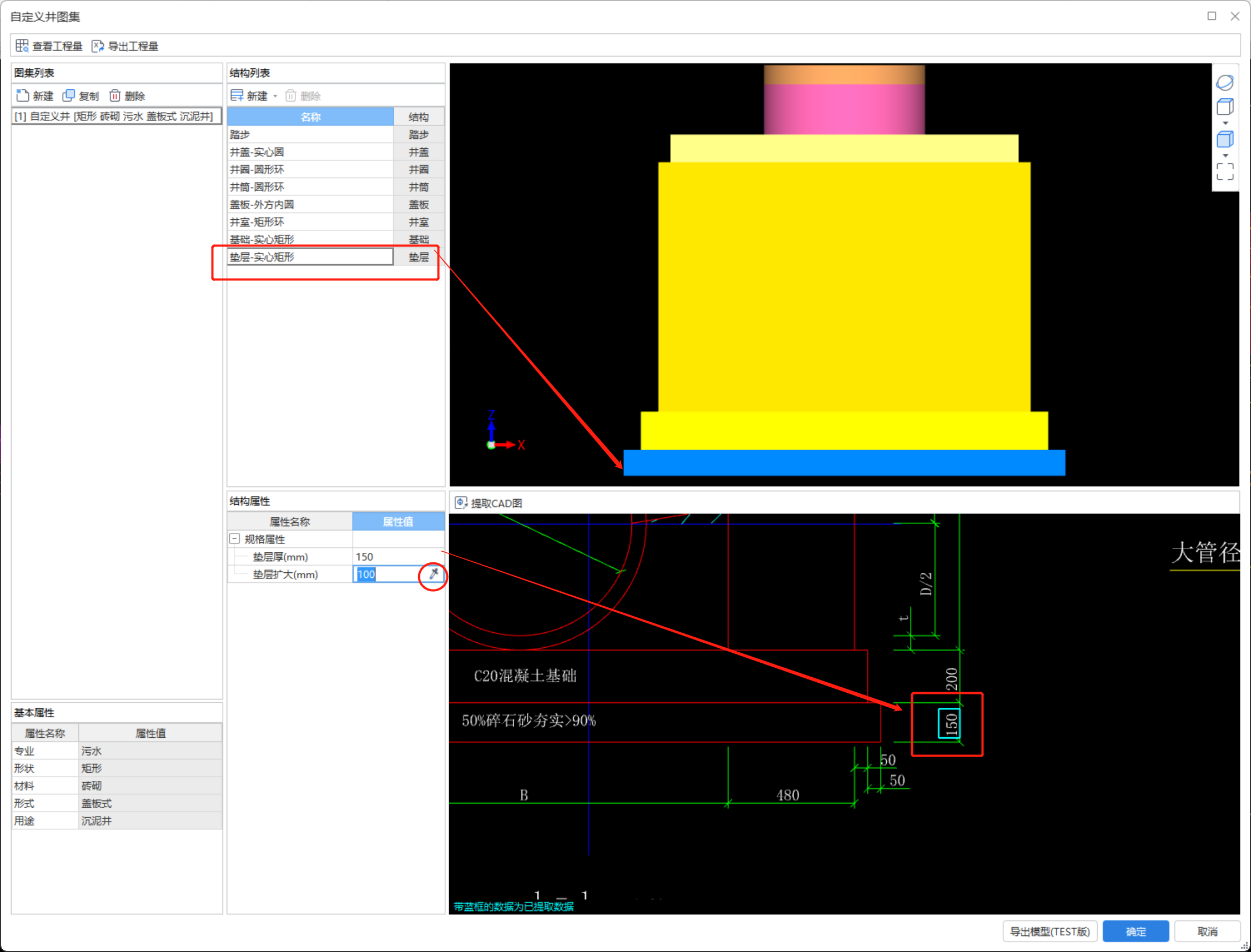Open the 新建 dropdown arrow in 结构列表
1251x952 pixels.
pyautogui.click(x=275, y=96)
